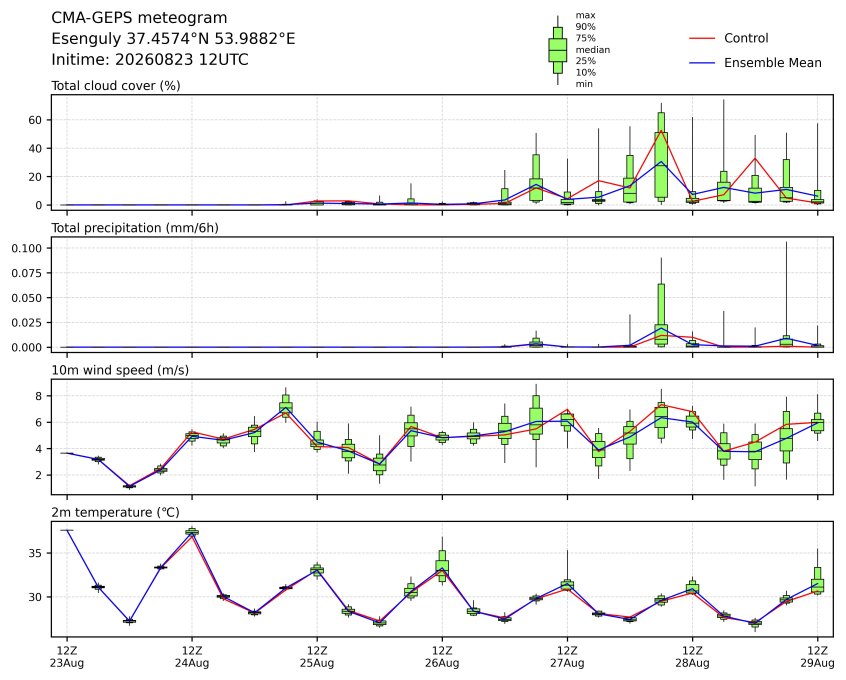Click the 'Initime: 20260823 12UTC' text

(x=150, y=59)
